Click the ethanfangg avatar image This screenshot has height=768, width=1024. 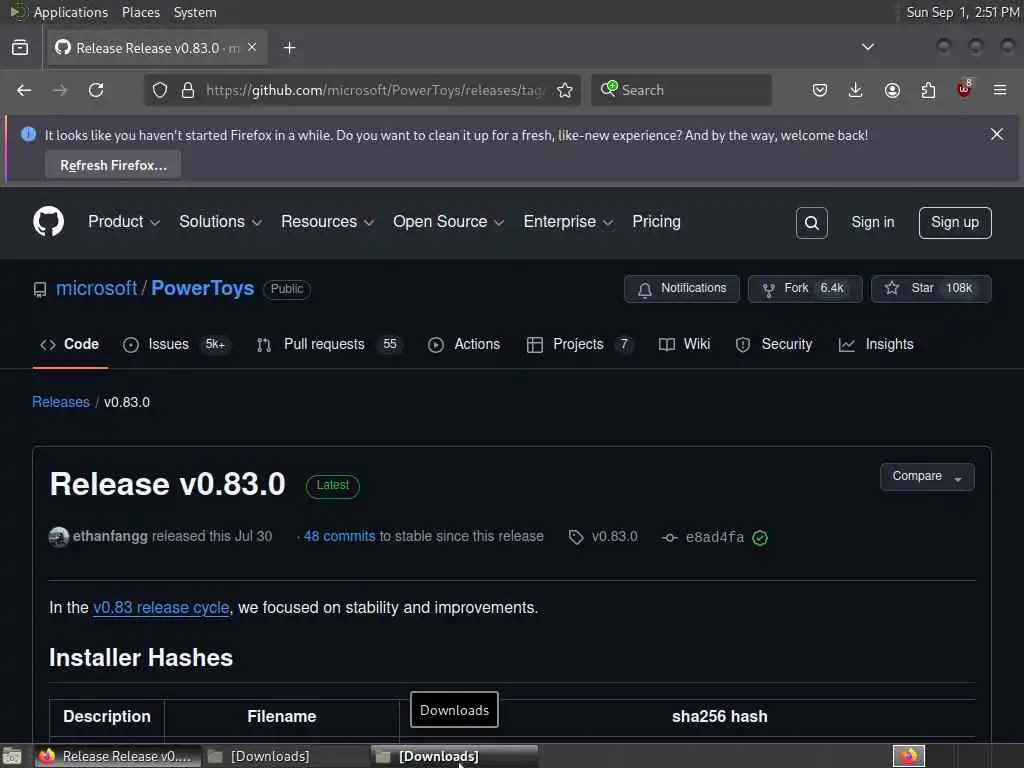point(59,537)
